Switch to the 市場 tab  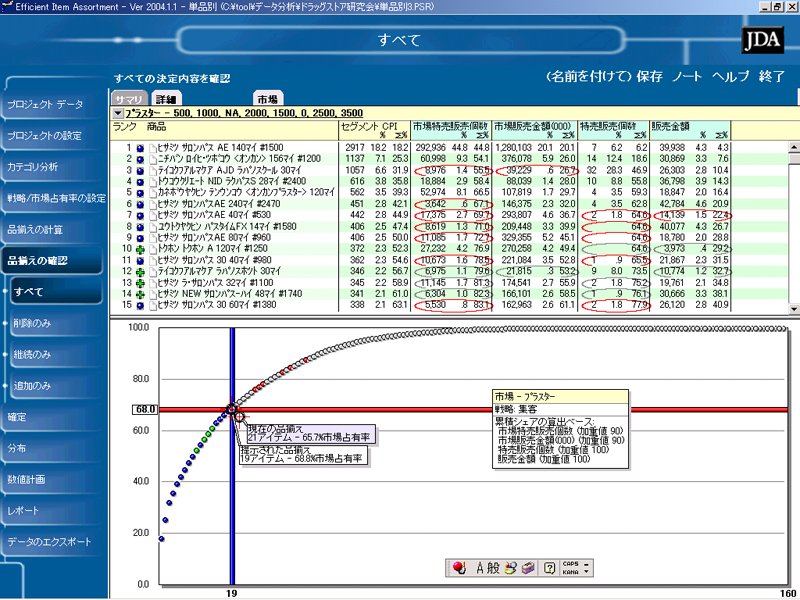pos(268,99)
